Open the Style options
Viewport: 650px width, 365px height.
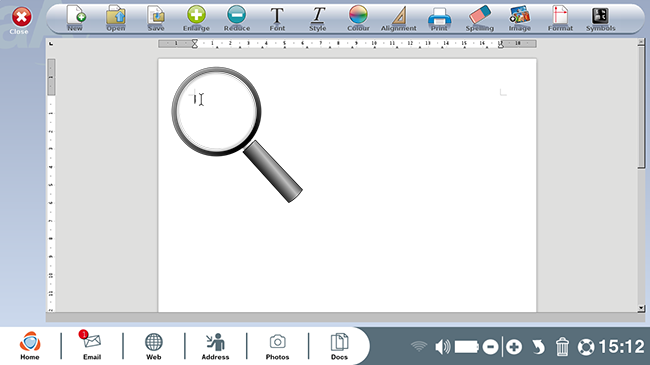click(318, 19)
